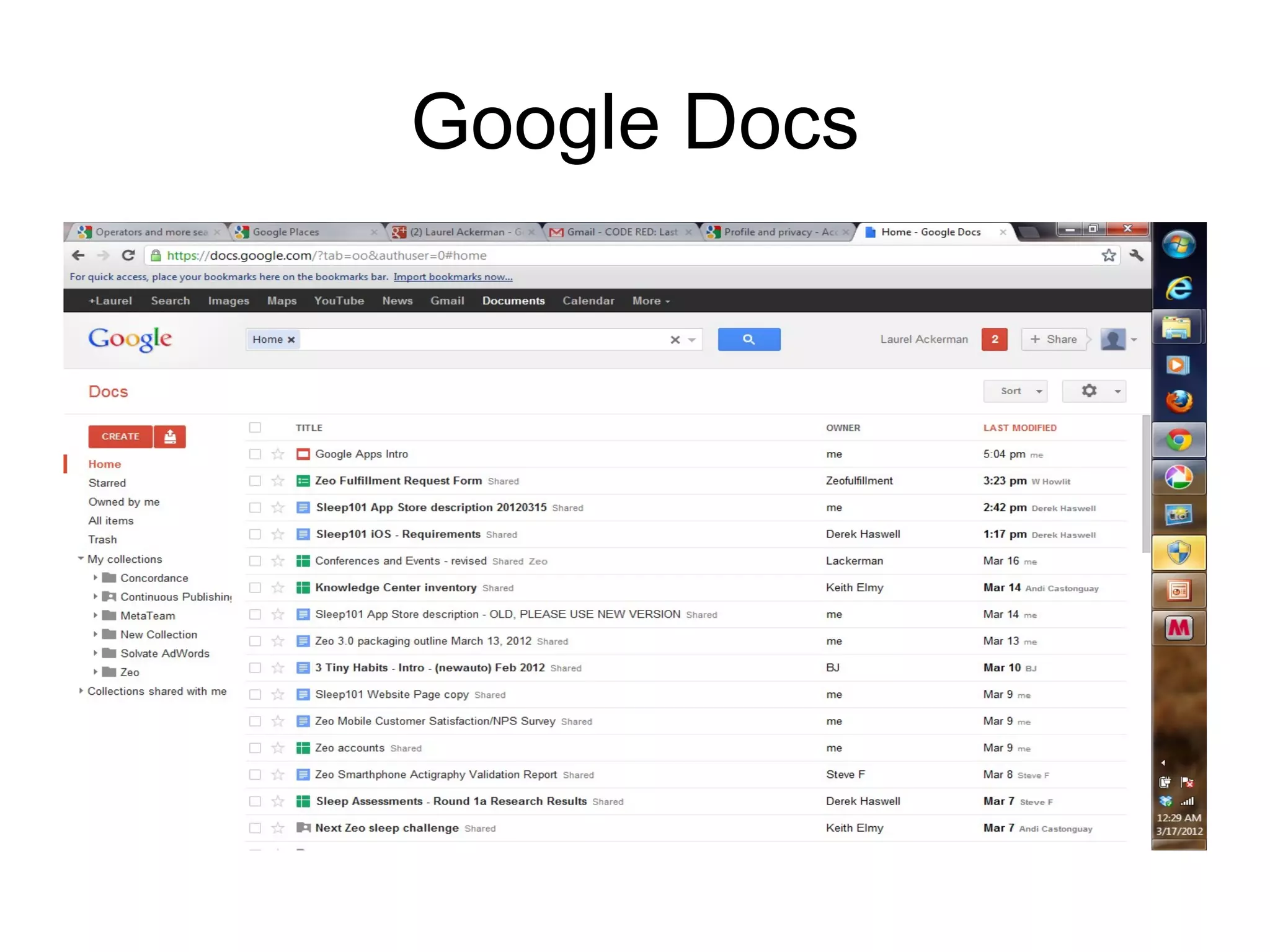
Task: Tick the Next Zeo sleep challenge checkbox
Action: pyautogui.click(x=255, y=828)
